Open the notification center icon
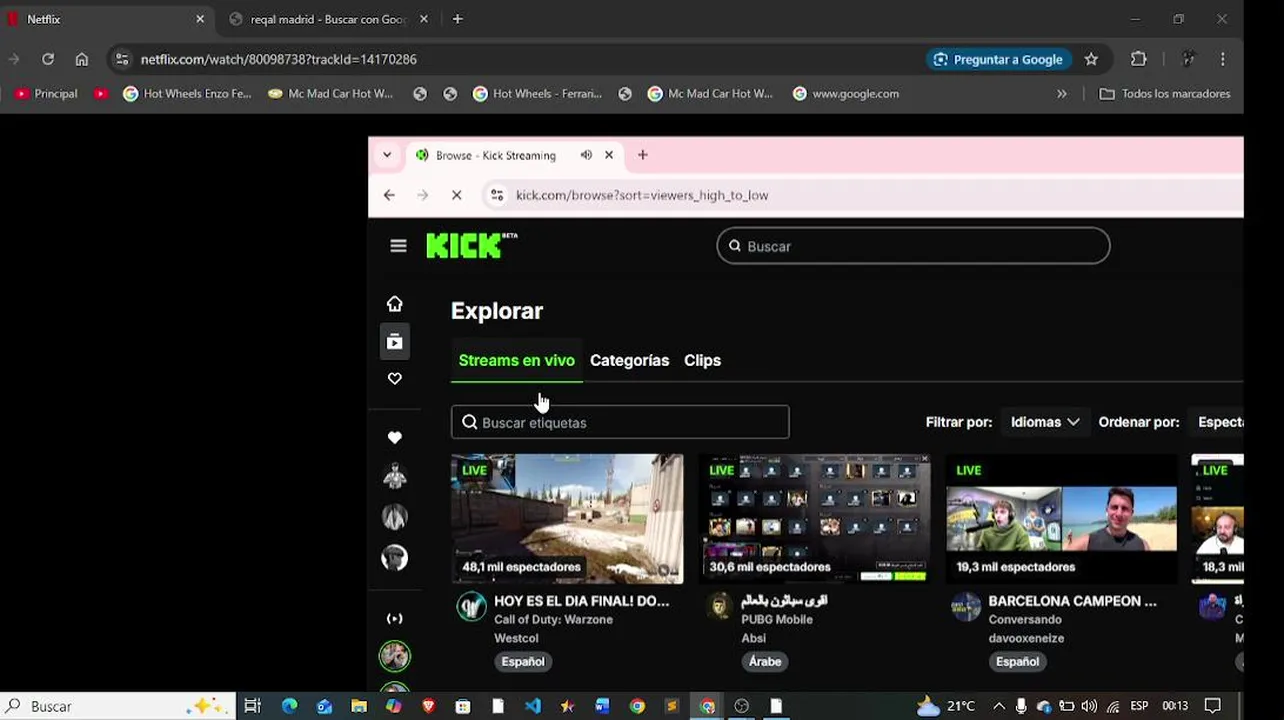 [x=1212, y=706]
